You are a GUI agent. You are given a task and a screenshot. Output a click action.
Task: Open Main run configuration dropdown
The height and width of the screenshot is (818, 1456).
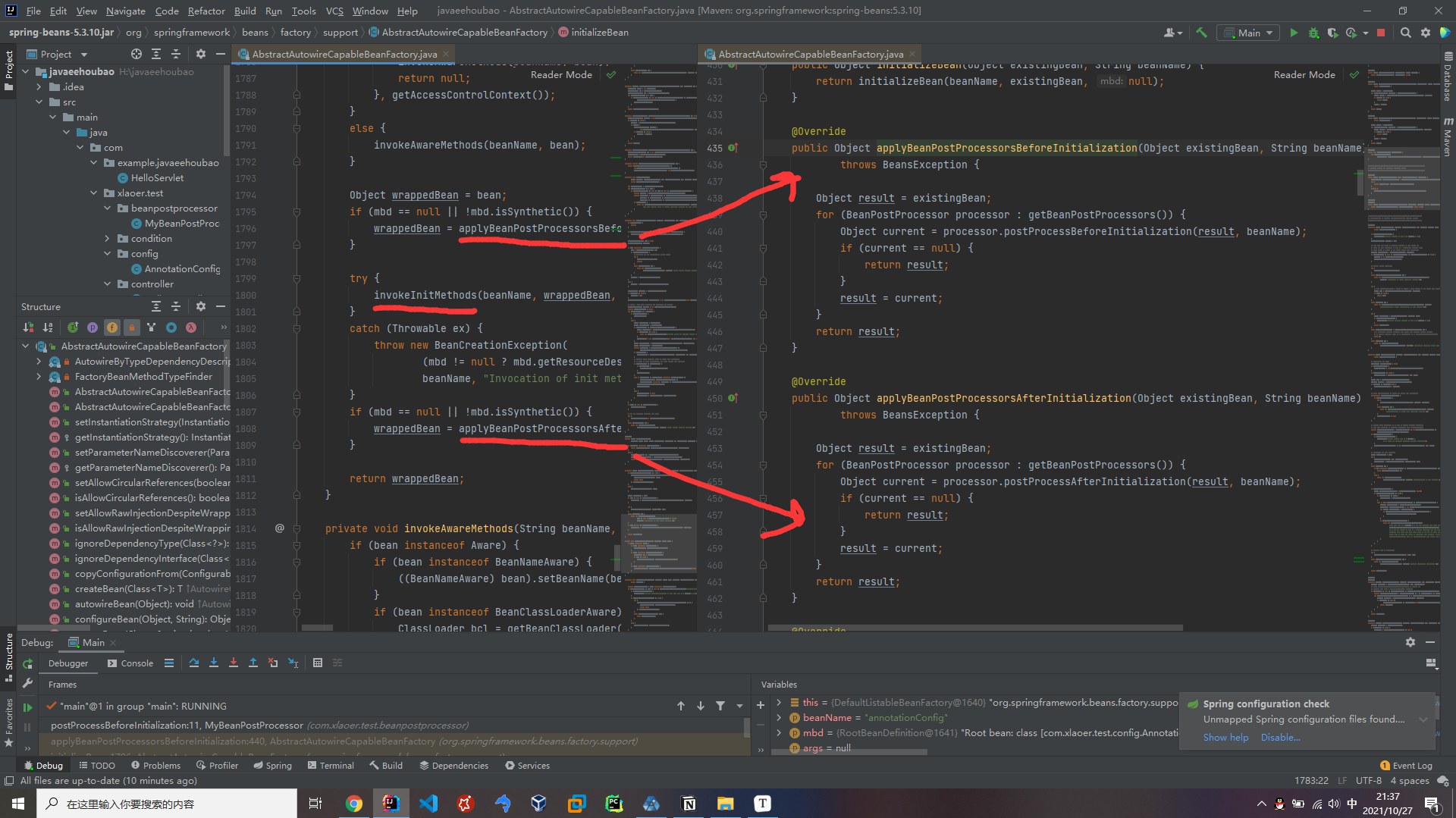pos(1248,33)
